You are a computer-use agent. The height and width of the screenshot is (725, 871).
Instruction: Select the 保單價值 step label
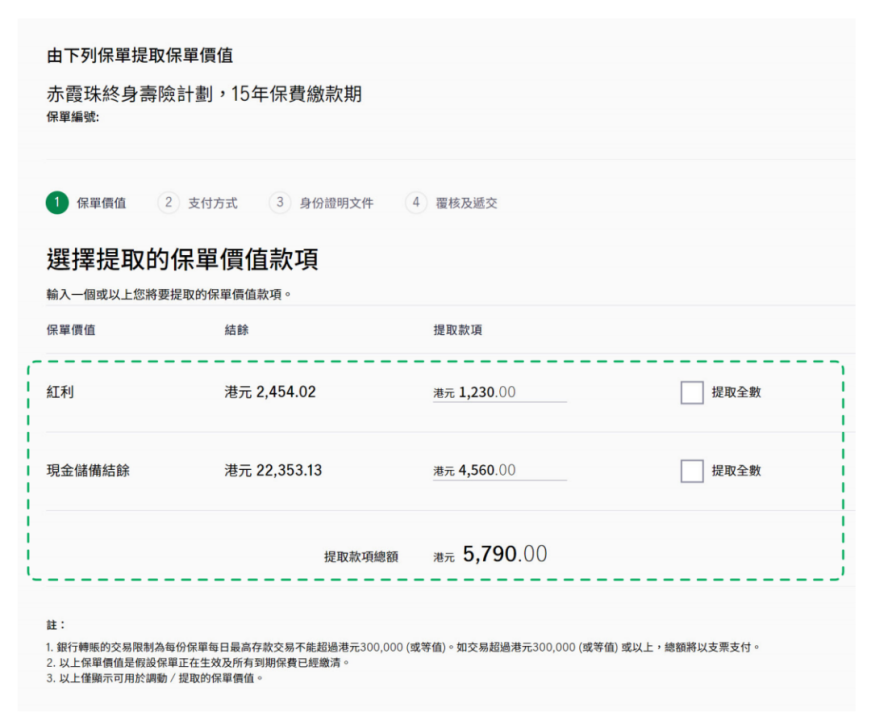[101, 203]
